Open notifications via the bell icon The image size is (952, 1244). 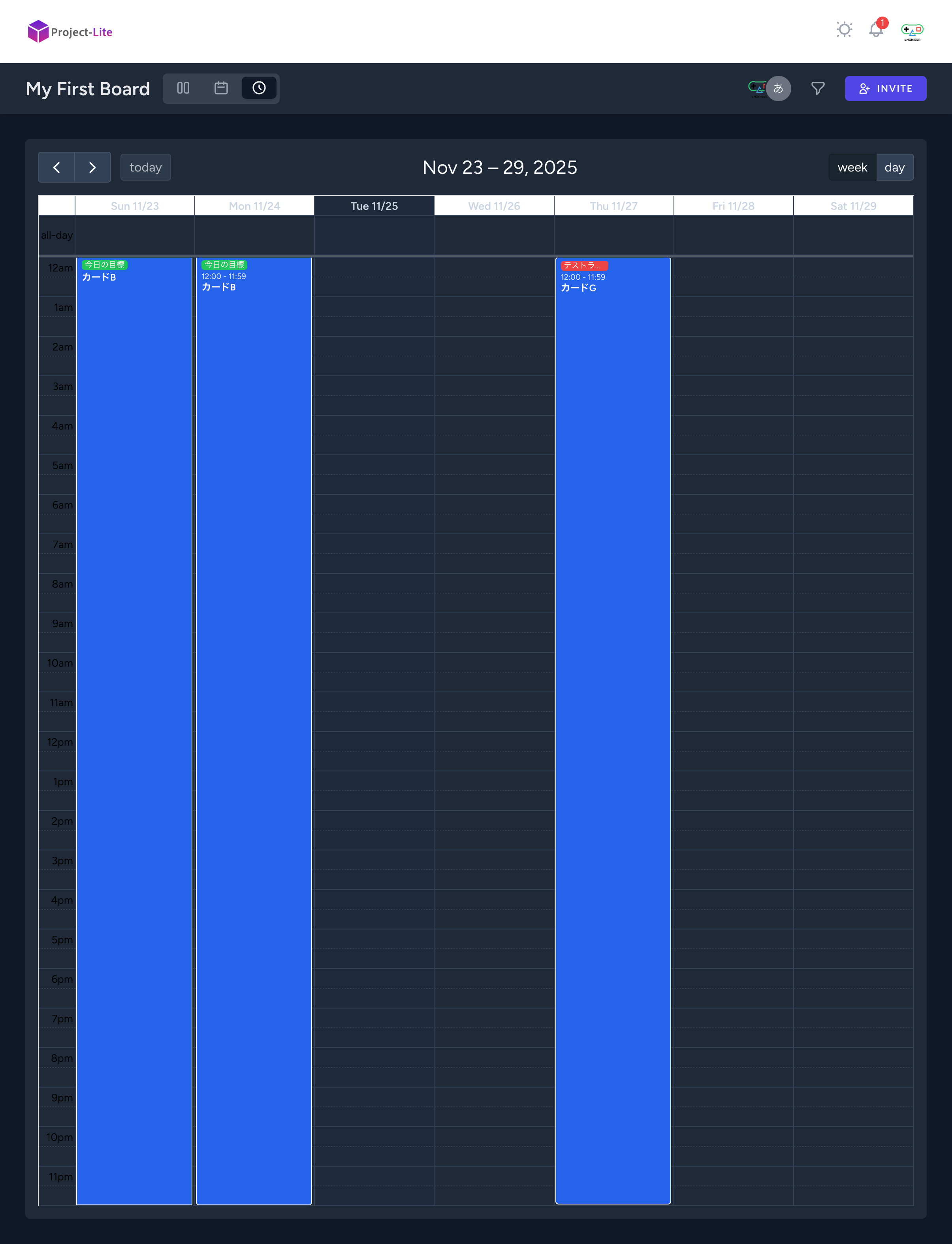(875, 30)
